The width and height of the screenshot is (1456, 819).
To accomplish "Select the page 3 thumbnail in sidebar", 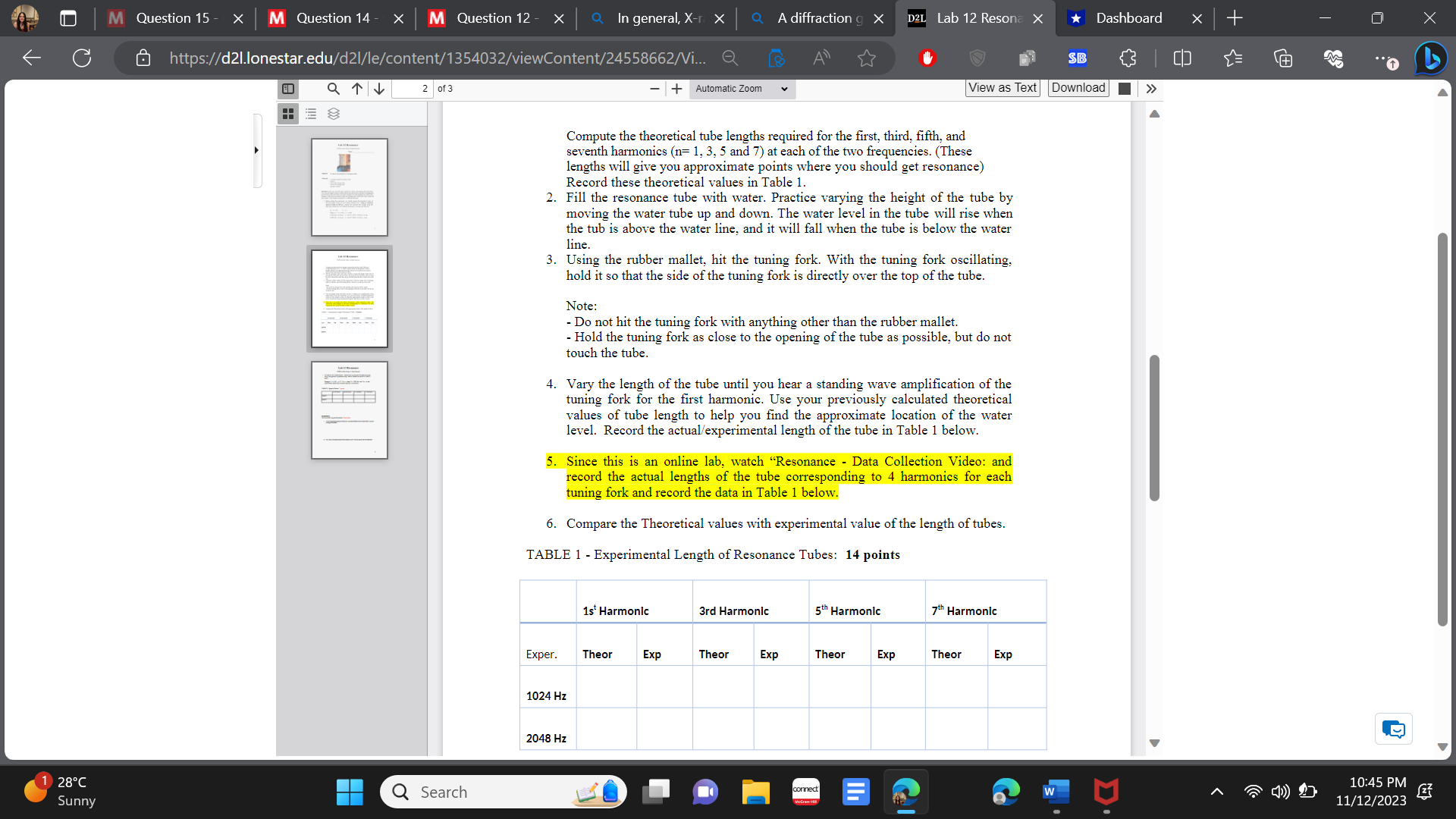I will [x=349, y=410].
